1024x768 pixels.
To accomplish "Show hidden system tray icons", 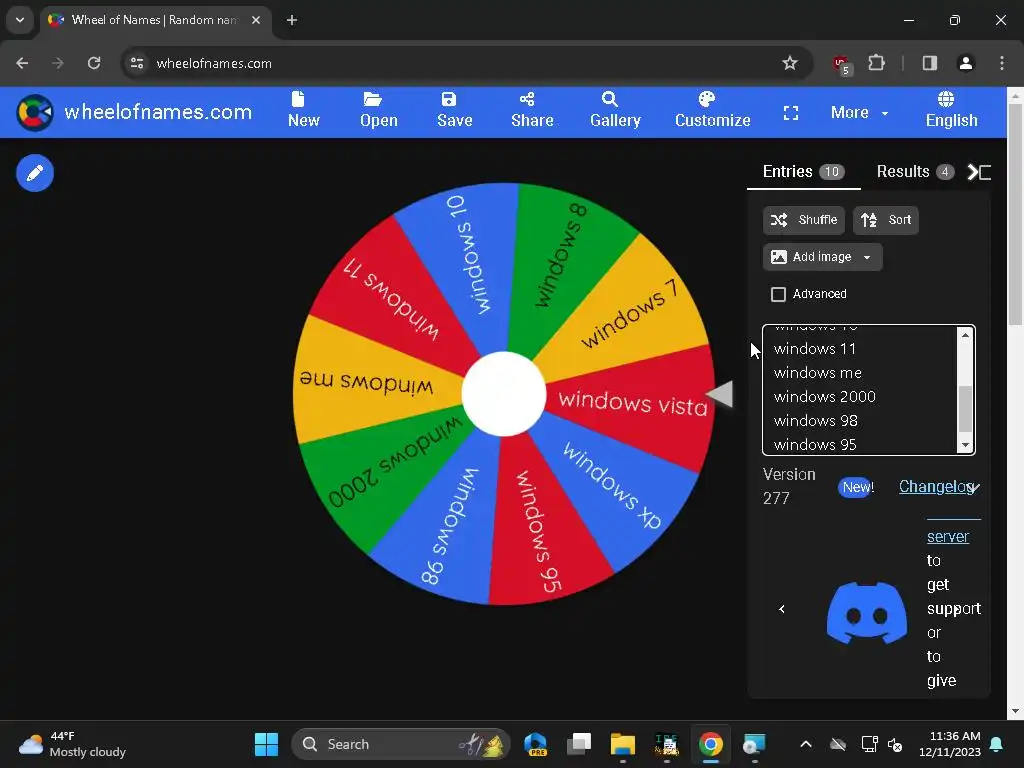I will (x=806, y=744).
